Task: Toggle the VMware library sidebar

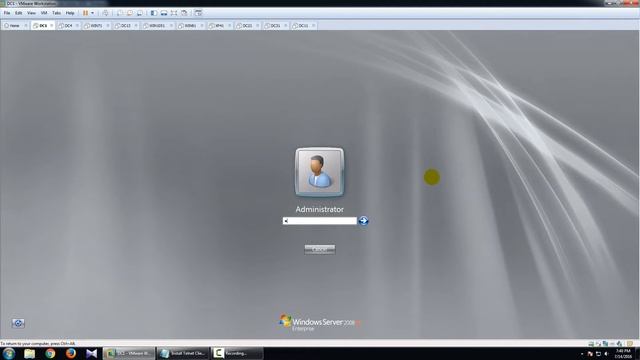Action: pyautogui.click(x=153, y=13)
